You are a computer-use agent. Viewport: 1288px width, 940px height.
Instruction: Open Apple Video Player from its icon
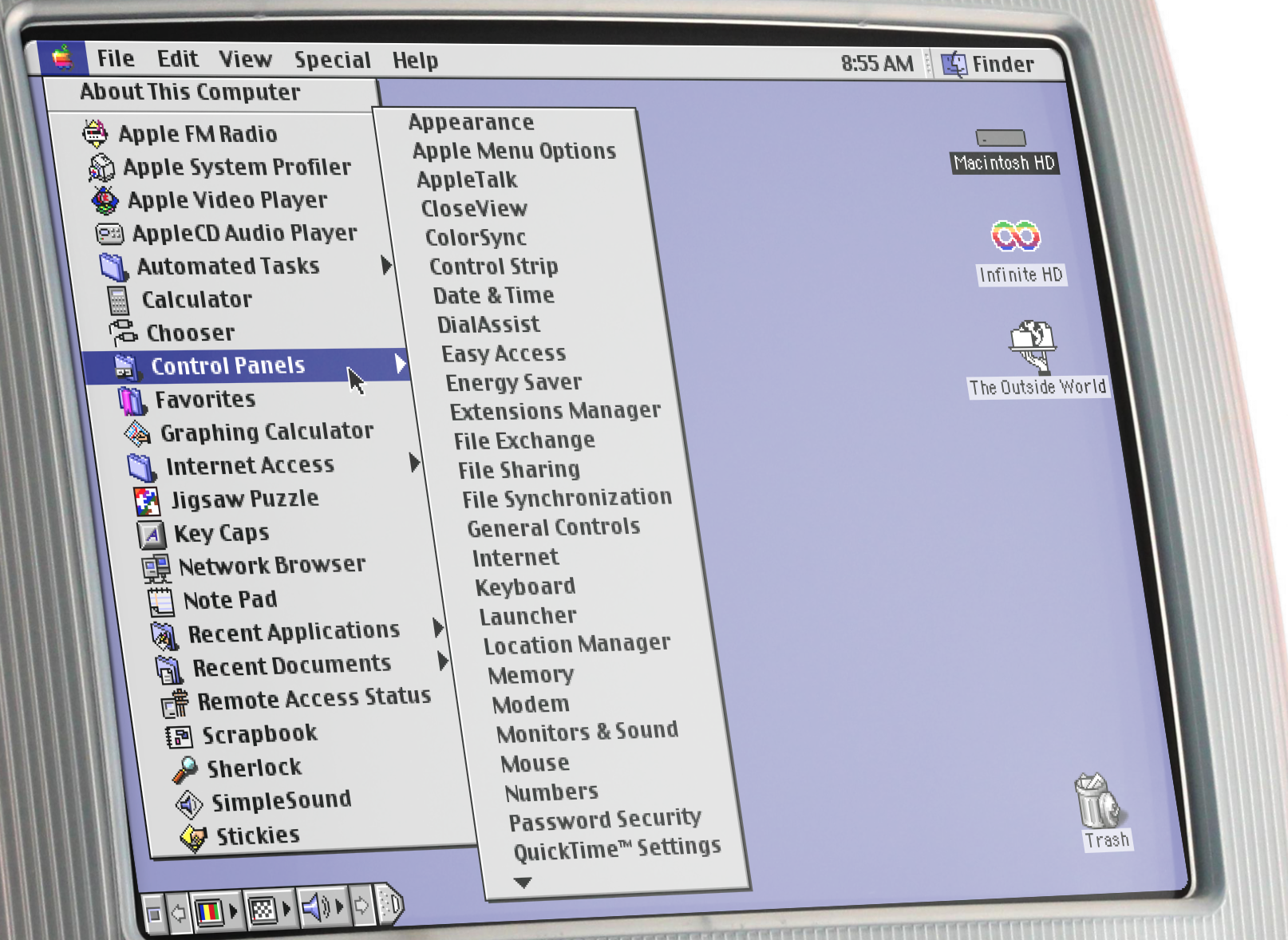click(x=105, y=200)
